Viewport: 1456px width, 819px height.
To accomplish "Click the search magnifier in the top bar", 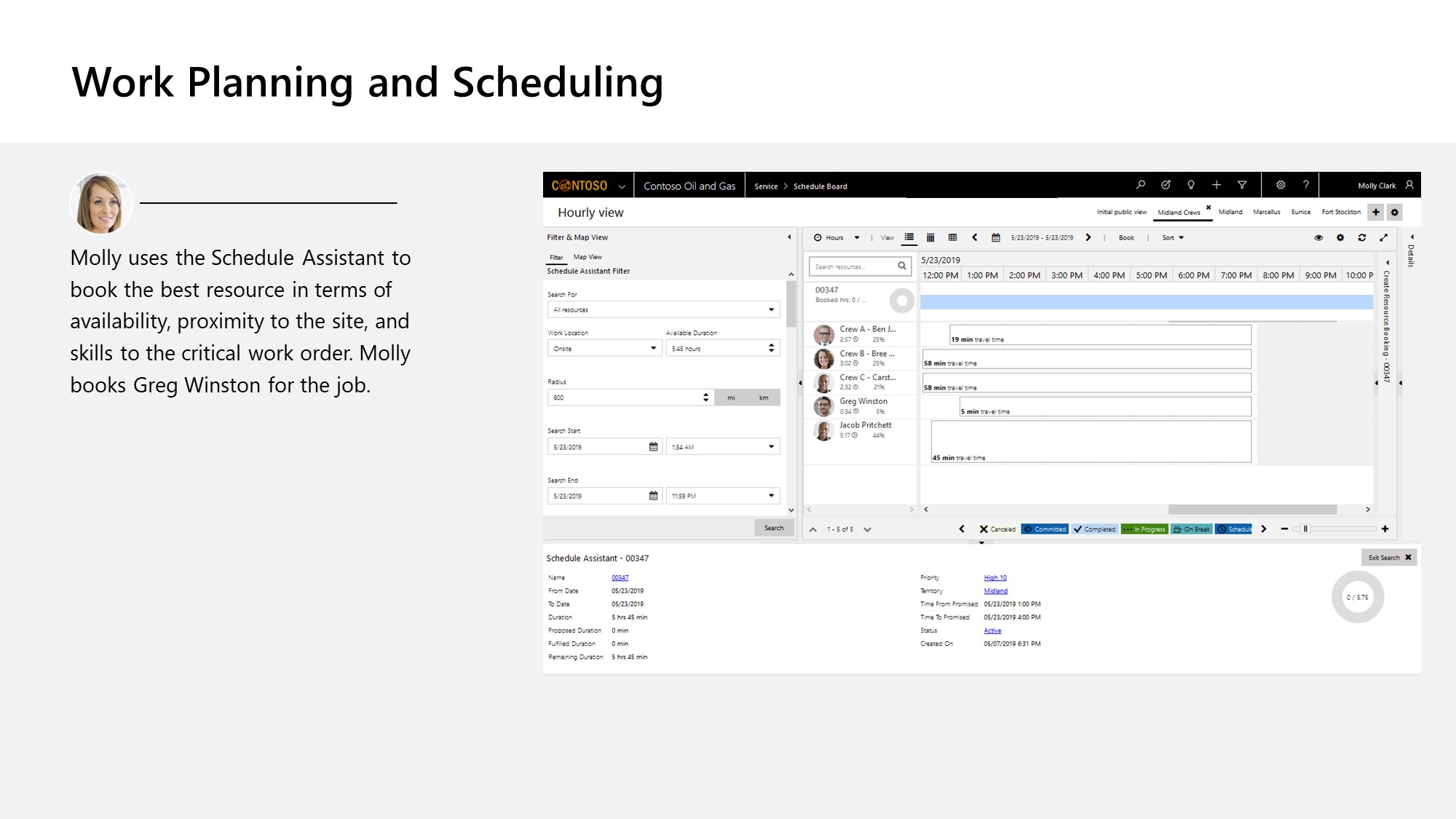I will (x=1140, y=185).
